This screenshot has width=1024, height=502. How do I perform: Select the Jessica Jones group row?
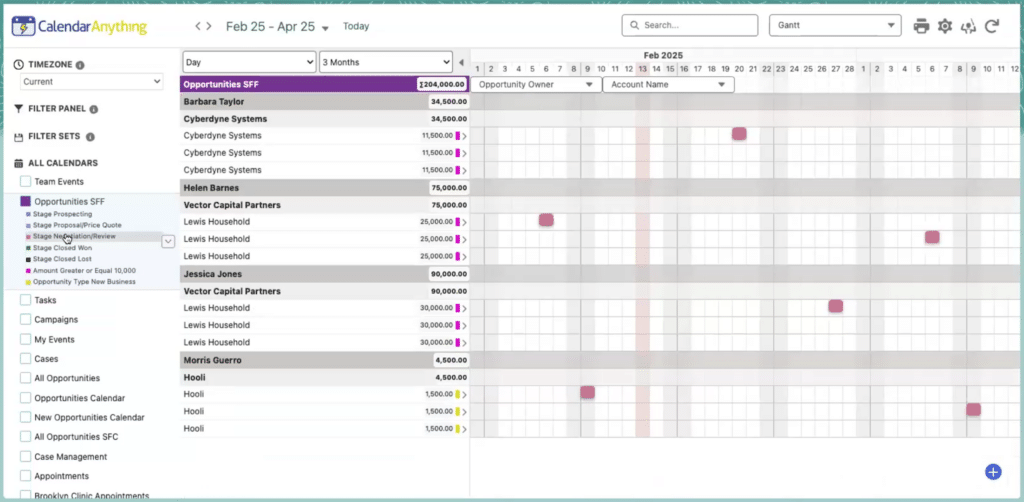325,274
